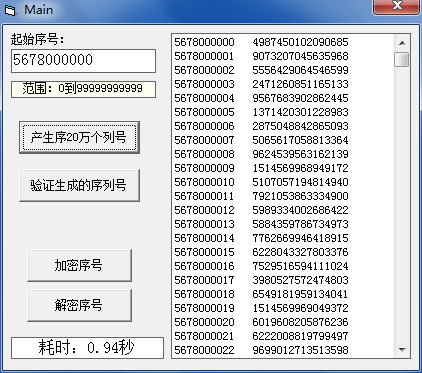Select list row 5678000015
This screenshot has height=373, width=422.
(282, 252)
